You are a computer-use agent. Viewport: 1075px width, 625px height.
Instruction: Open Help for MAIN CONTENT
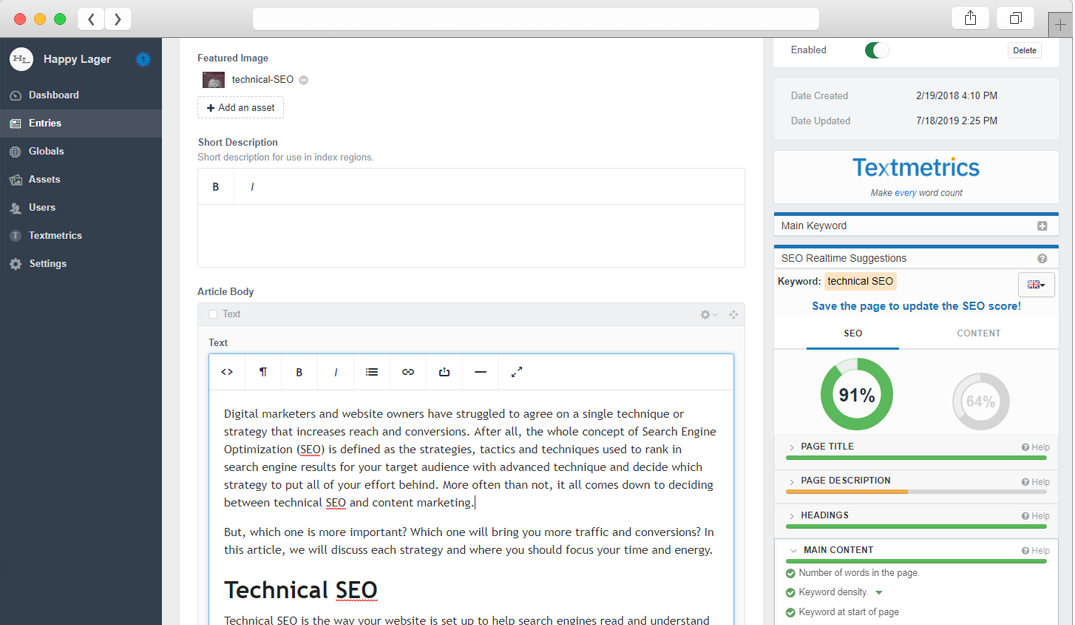[x=1035, y=550]
